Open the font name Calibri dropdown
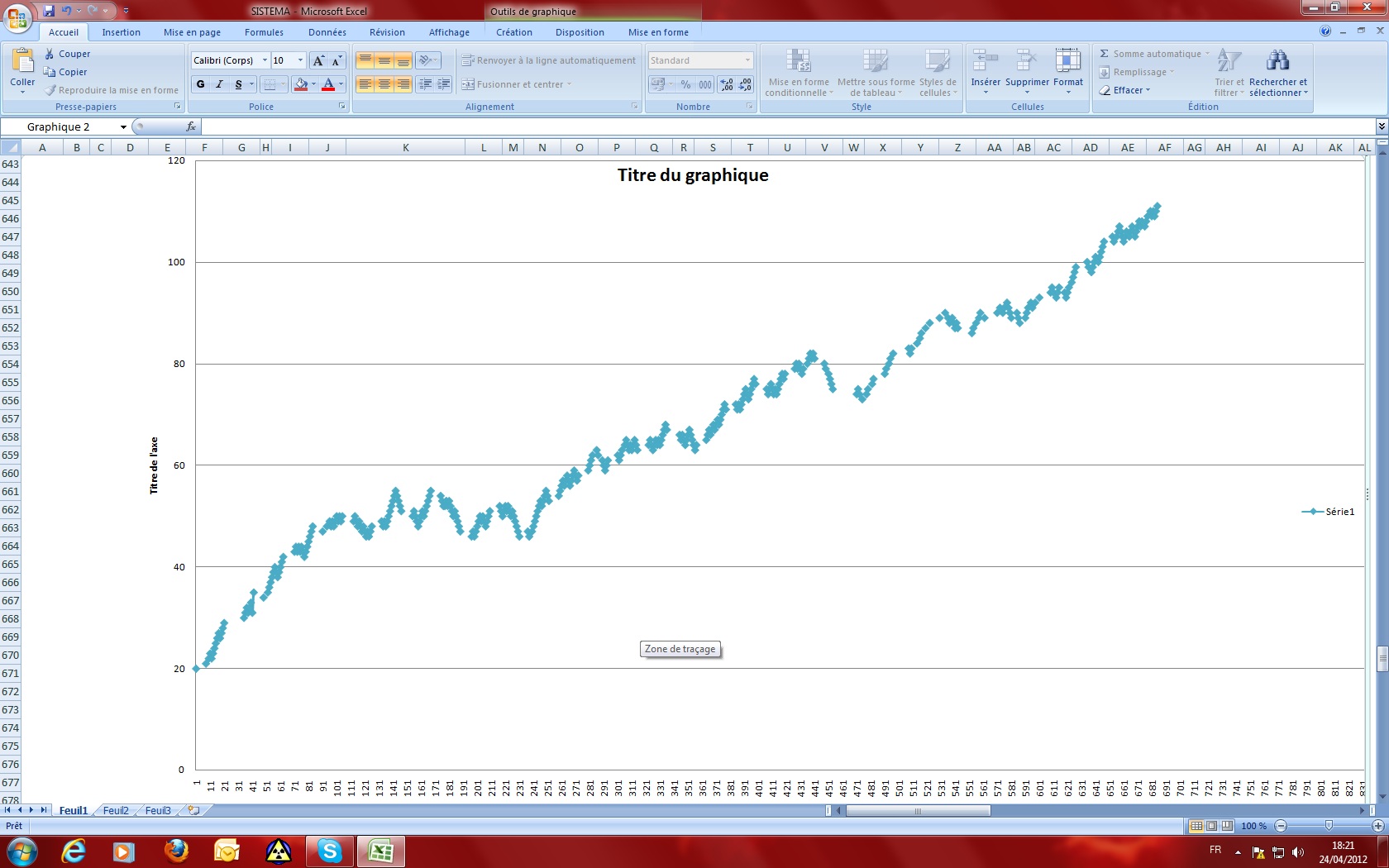 [x=265, y=60]
